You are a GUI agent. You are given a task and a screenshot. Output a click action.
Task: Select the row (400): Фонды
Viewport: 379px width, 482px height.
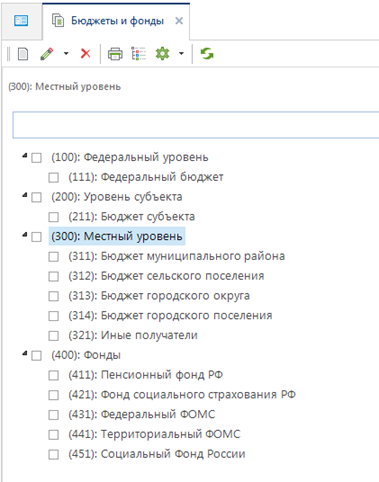[86, 355]
